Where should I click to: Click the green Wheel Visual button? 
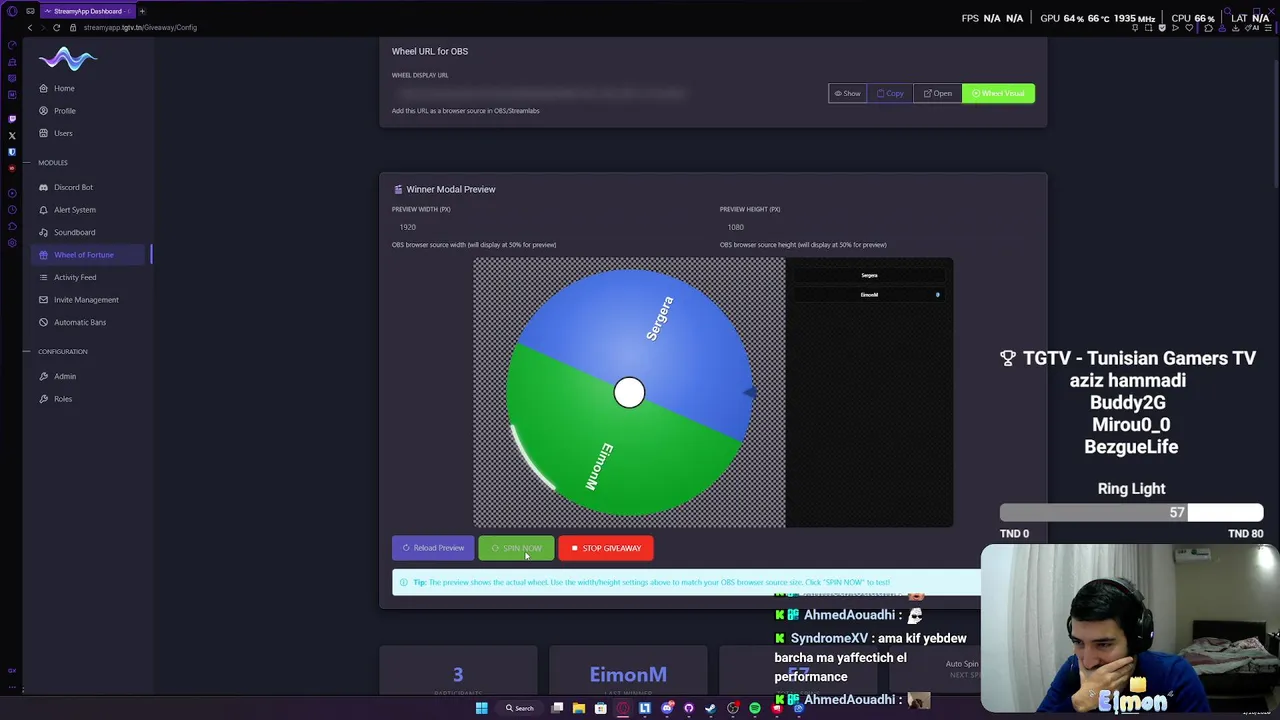[x=998, y=93]
